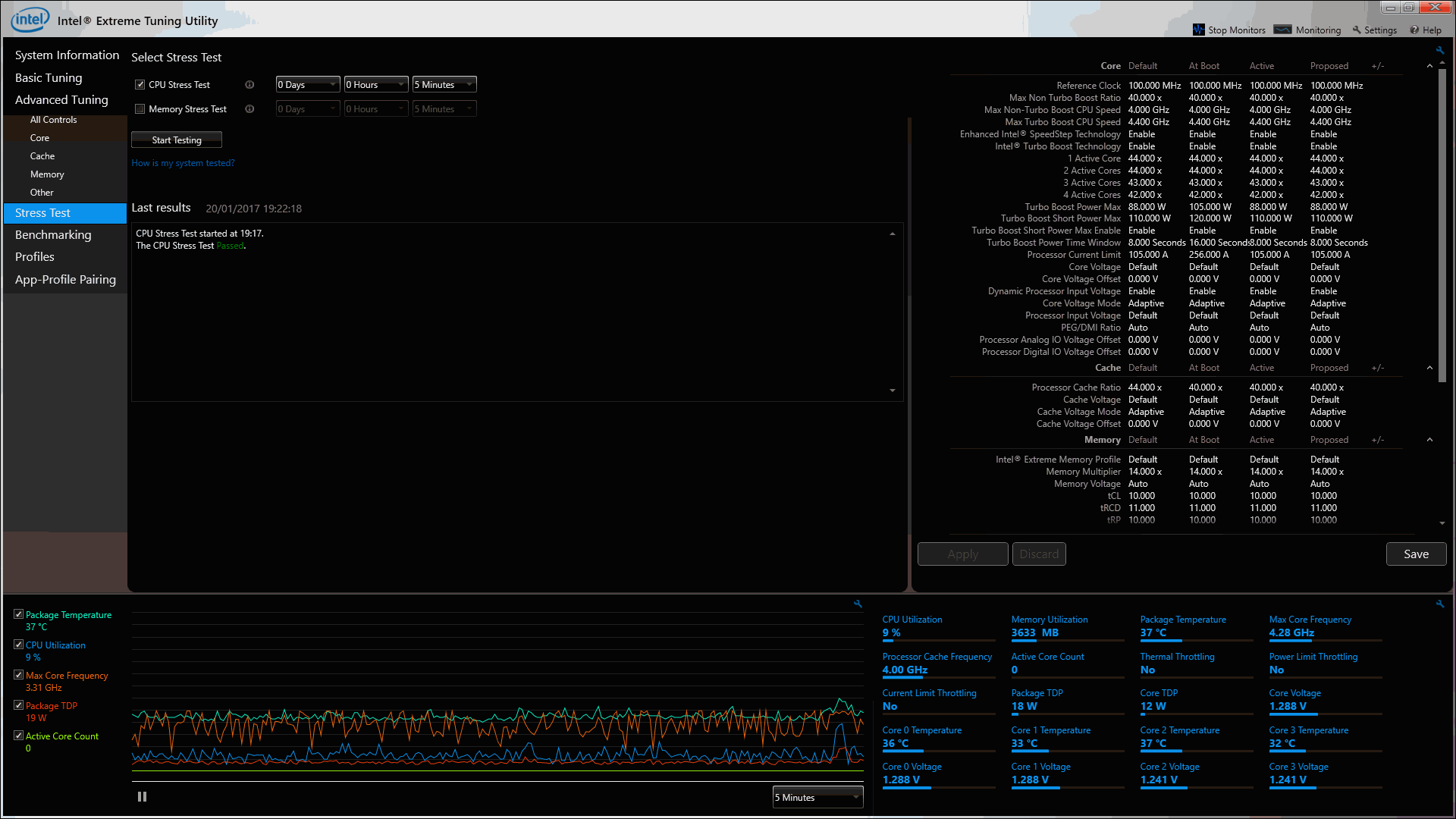The height and width of the screenshot is (819, 1456).
Task: Click the Max Core Frequency 4.28 GHz readout
Action: click(1291, 632)
